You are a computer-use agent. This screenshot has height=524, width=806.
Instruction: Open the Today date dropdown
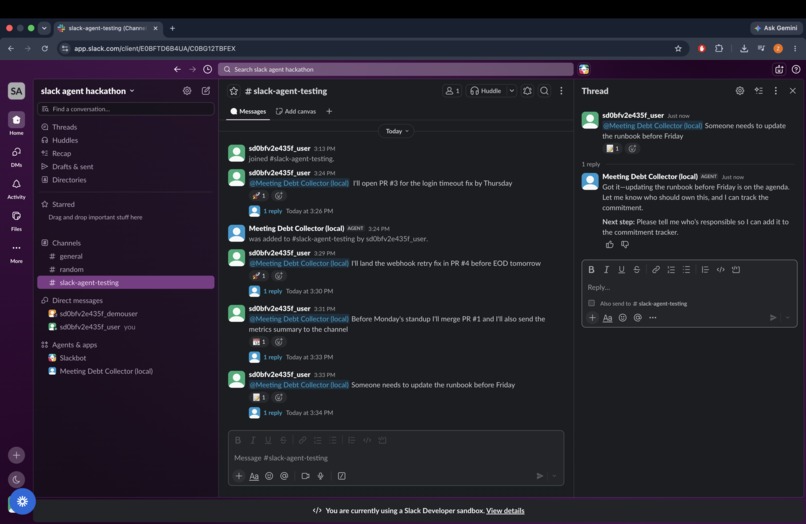tap(396, 131)
